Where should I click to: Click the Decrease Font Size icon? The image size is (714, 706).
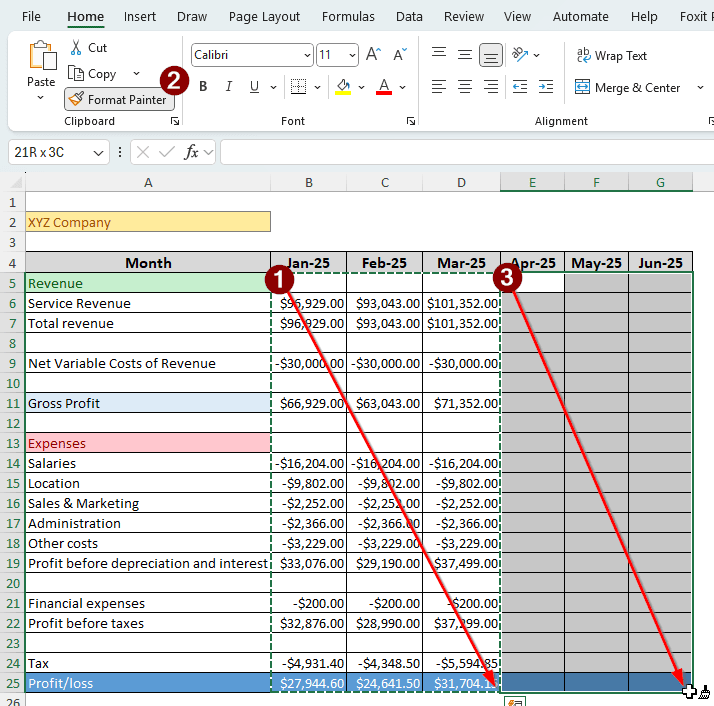tap(399, 55)
